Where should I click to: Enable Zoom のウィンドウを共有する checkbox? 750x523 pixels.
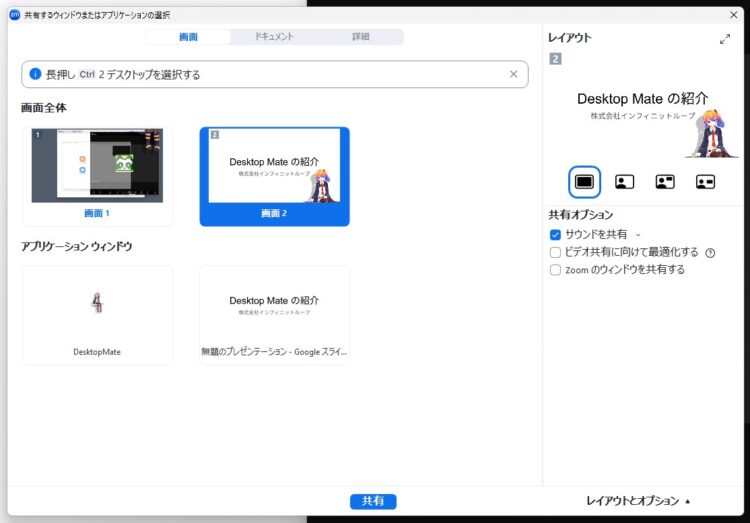[555, 270]
